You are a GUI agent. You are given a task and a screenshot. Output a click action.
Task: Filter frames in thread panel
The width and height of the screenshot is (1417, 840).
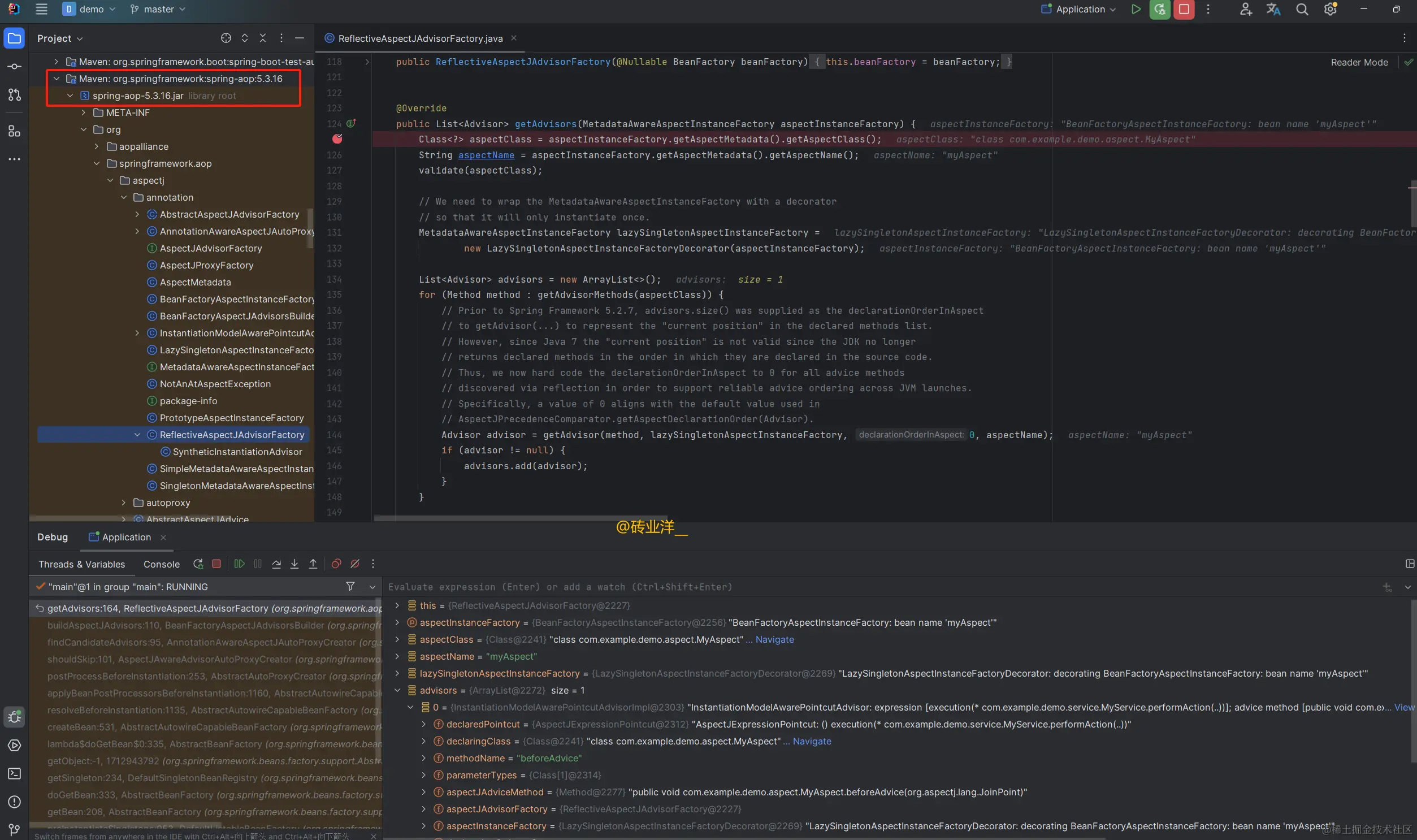tap(350, 586)
